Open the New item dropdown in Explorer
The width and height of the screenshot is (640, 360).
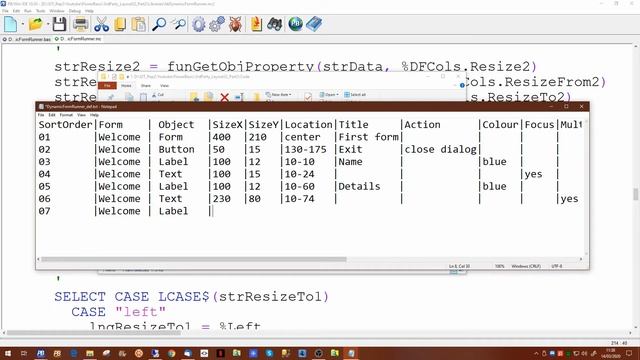pos(278,95)
